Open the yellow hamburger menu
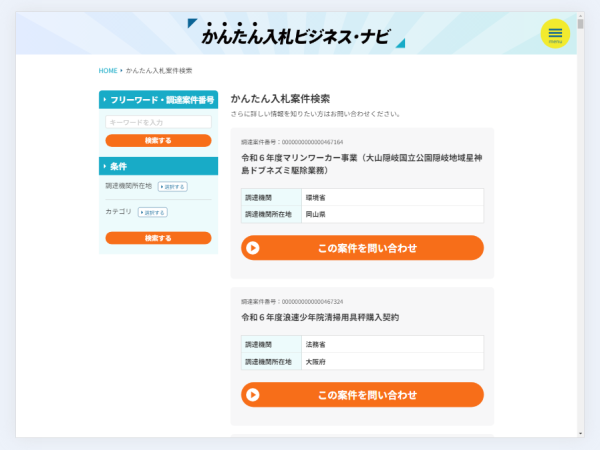The image size is (600, 450). [555, 33]
